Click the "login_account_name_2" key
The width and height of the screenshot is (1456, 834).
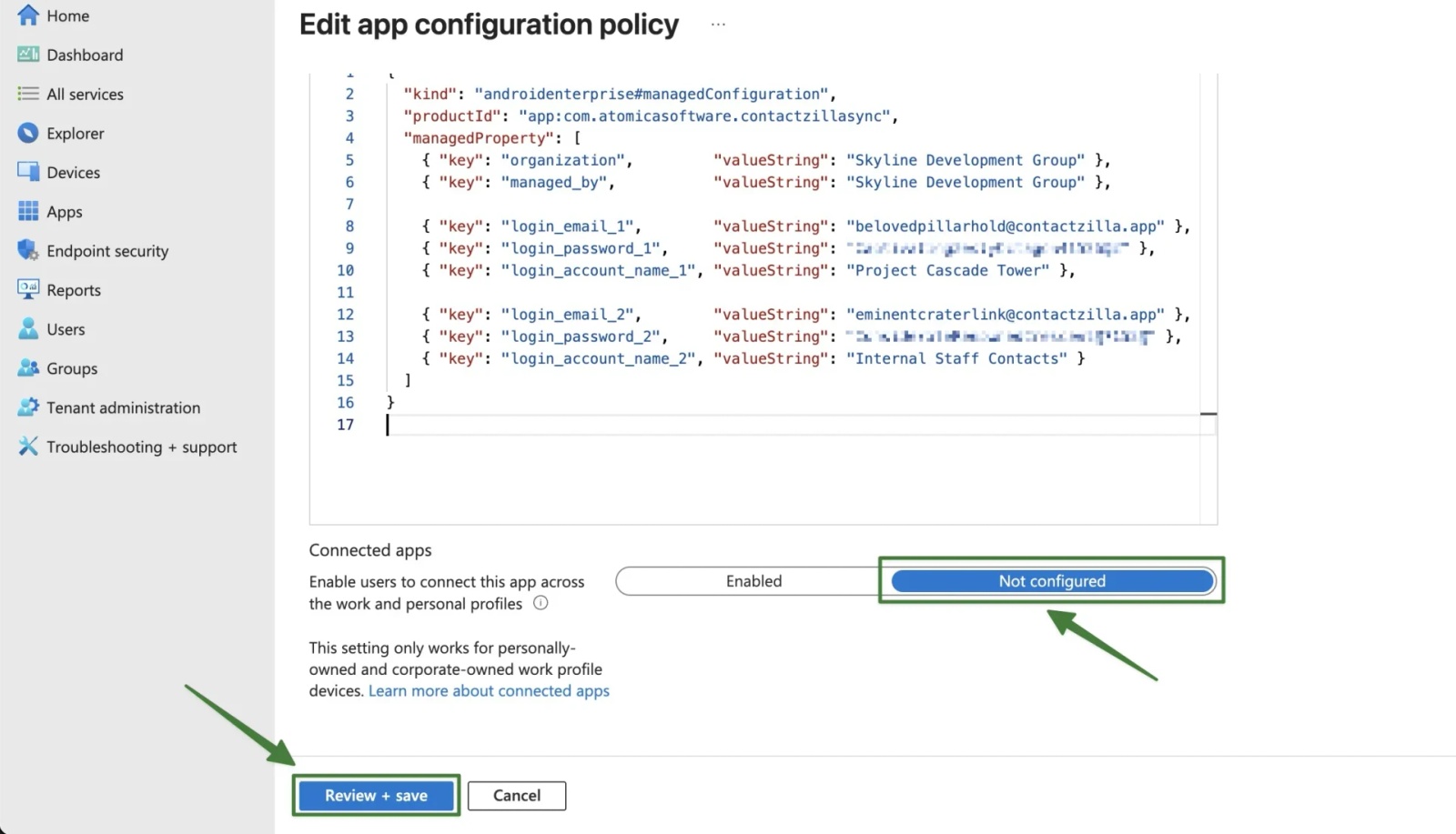[598, 358]
